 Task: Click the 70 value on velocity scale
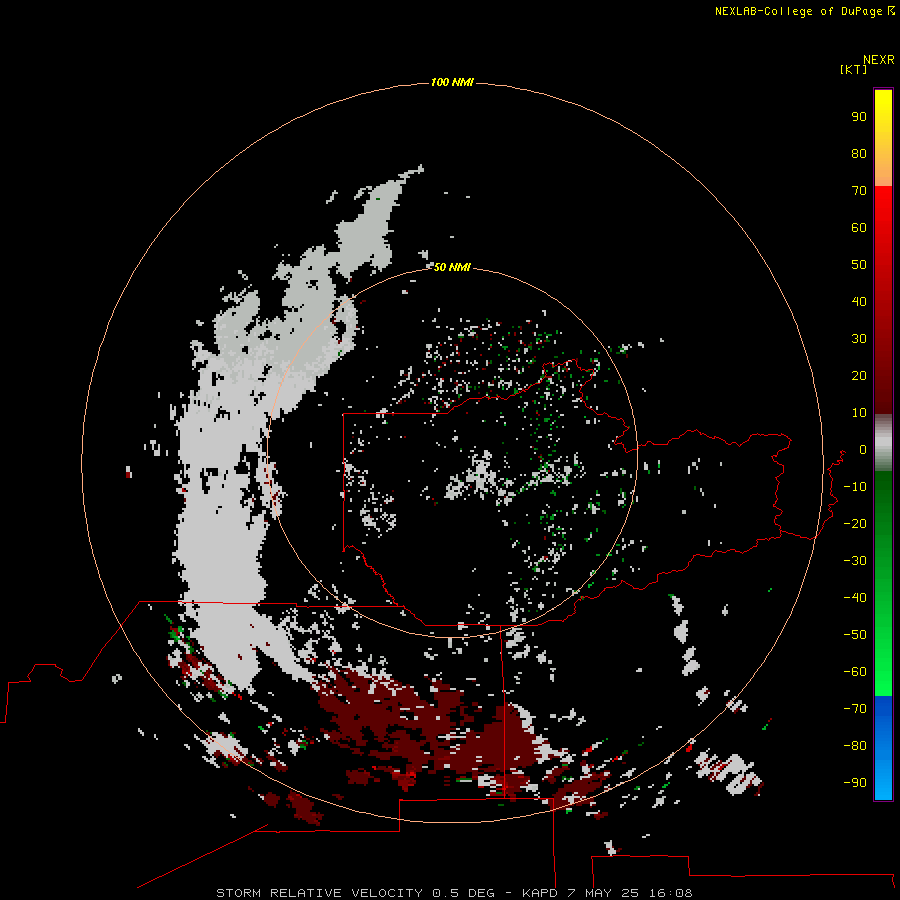[859, 191]
